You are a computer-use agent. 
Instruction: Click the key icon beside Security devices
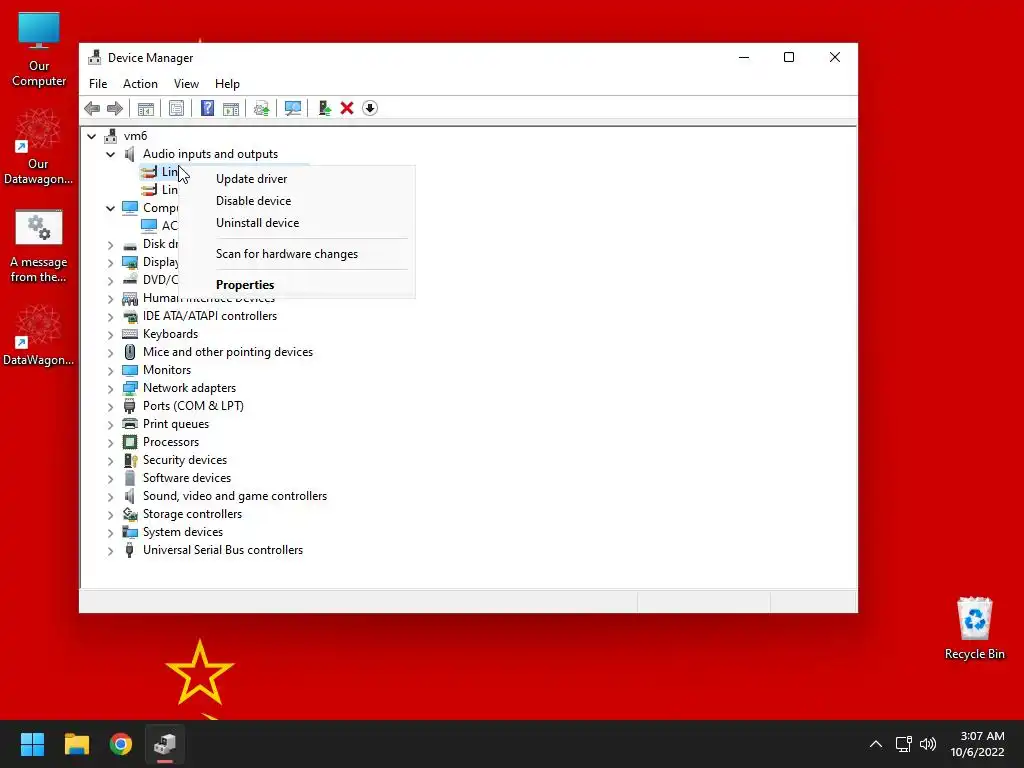click(130, 460)
